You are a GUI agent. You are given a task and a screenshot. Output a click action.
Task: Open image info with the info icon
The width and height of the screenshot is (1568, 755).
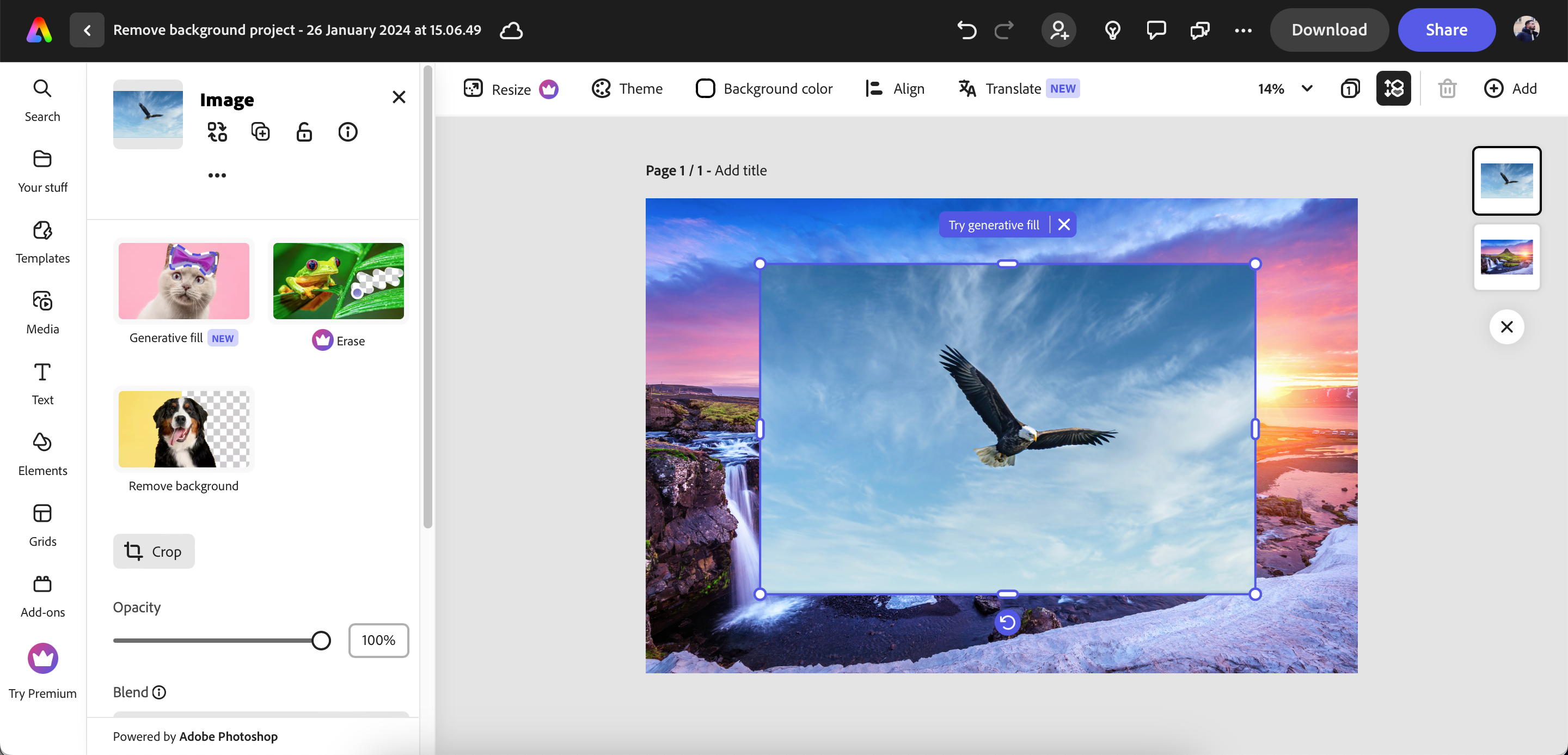(347, 131)
